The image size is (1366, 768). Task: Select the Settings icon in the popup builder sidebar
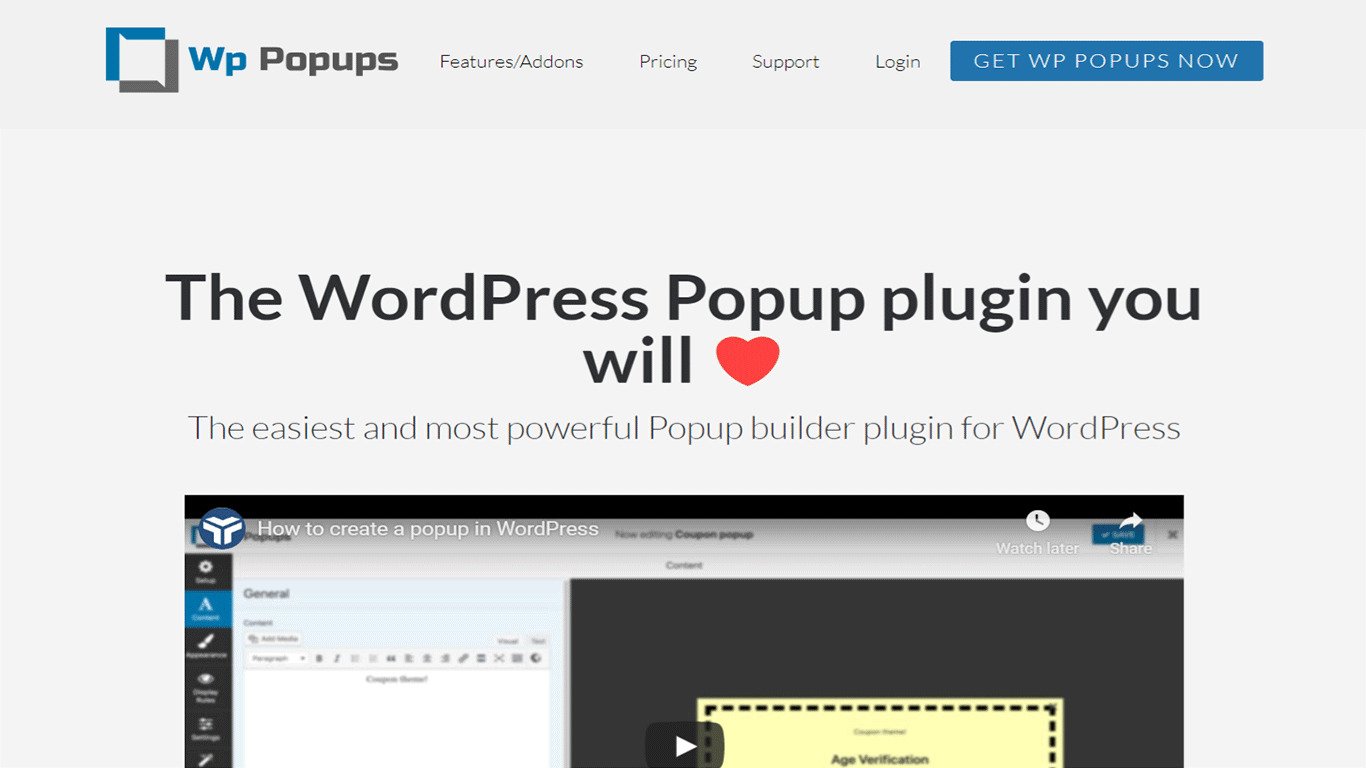pos(206,723)
